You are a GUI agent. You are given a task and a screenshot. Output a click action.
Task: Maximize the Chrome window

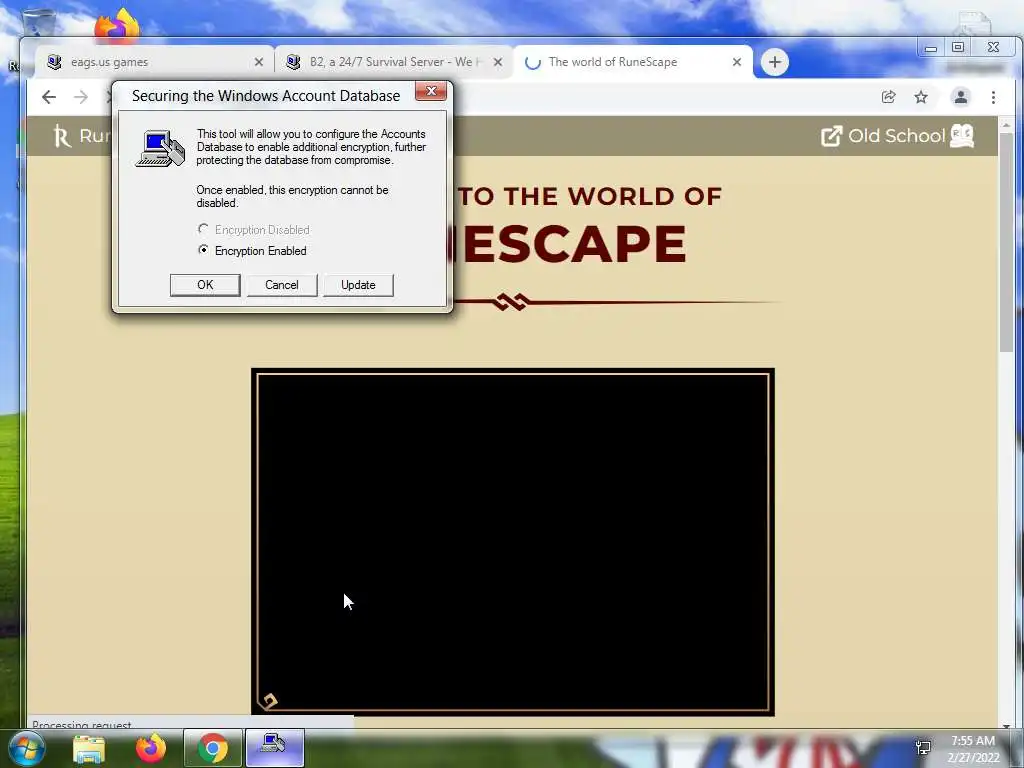tap(958, 48)
